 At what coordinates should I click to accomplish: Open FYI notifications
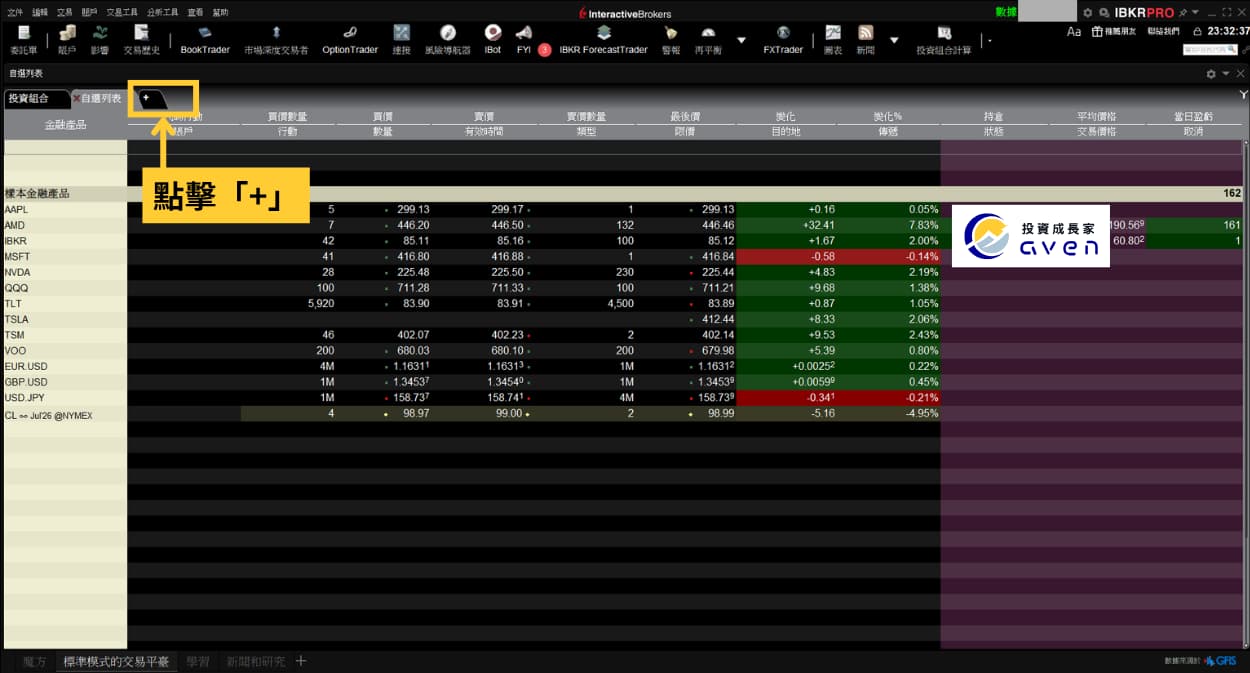coord(523,40)
